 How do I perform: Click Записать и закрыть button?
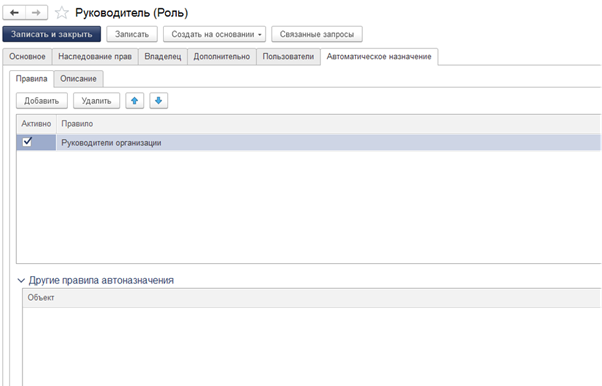pos(51,34)
